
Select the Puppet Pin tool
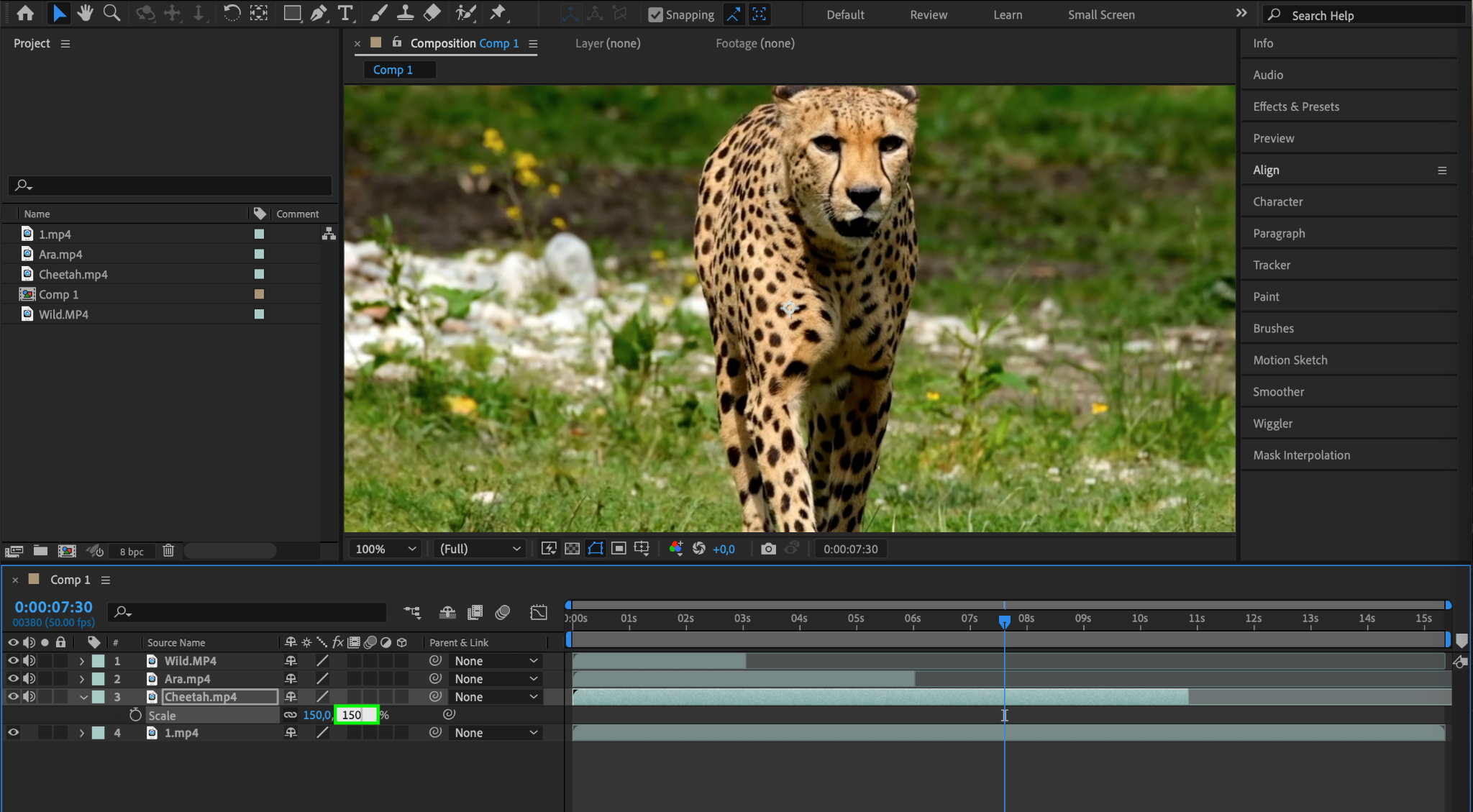point(498,13)
